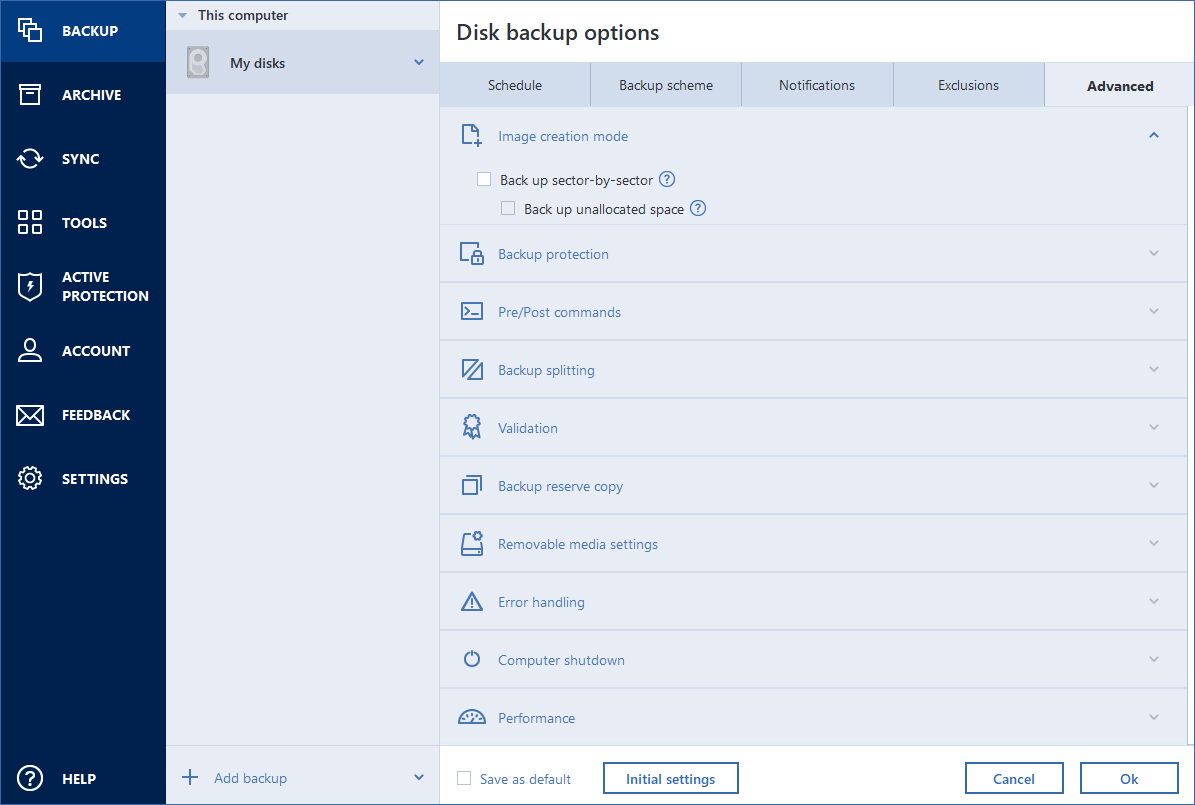Enable Back up sector-by-sector checkbox
The height and width of the screenshot is (805, 1195).
point(484,180)
